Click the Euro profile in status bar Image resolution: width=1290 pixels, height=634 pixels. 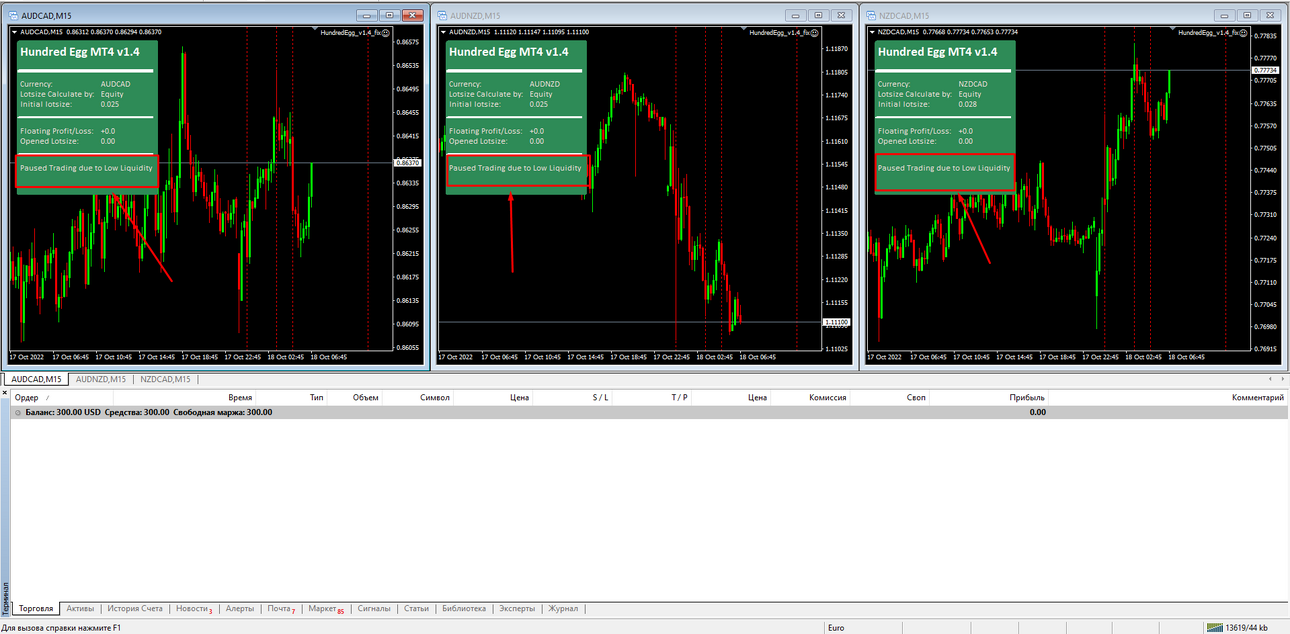(838, 628)
